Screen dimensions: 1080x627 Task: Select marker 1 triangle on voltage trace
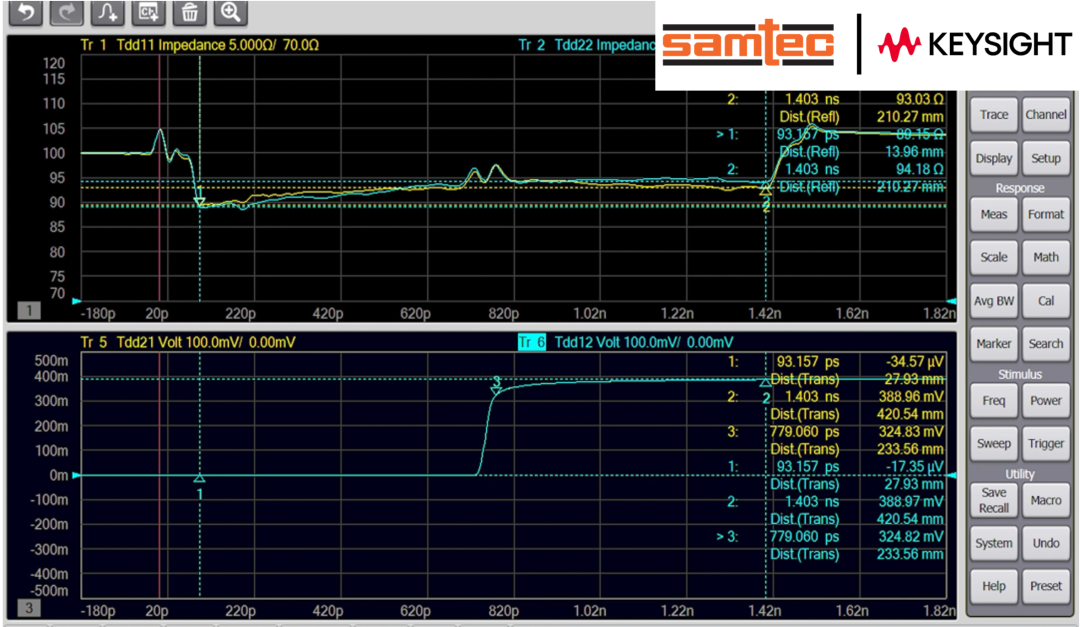(200, 478)
